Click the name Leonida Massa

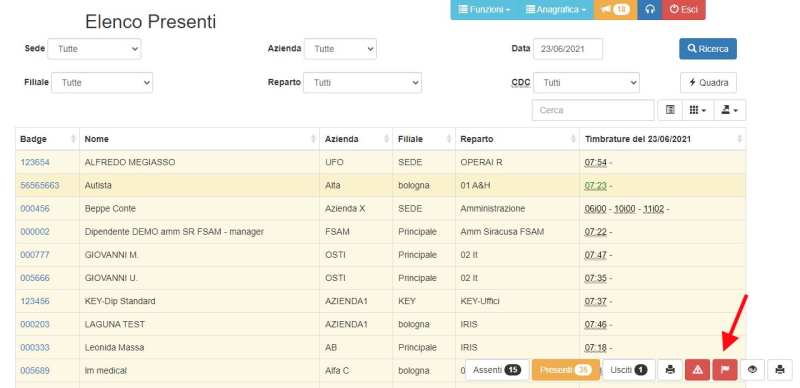coord(114,348)
